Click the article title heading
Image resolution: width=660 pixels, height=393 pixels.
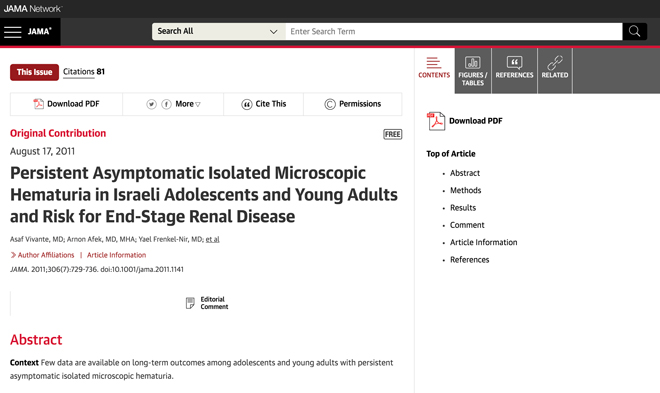[x=204, y=195]
